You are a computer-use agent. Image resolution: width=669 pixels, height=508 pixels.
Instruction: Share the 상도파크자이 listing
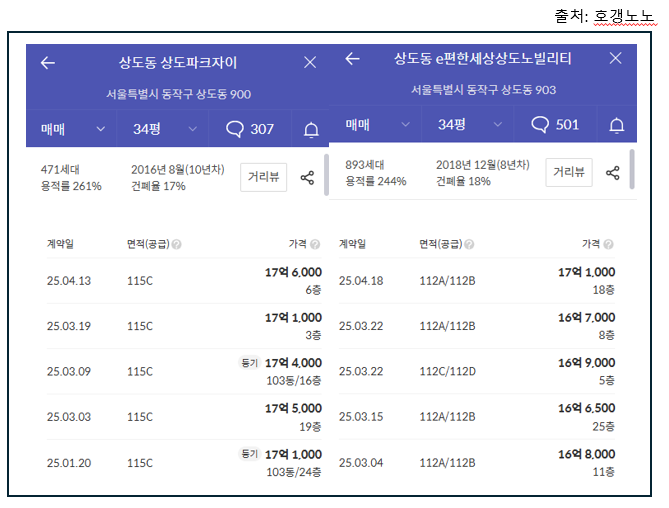[307, 177]
